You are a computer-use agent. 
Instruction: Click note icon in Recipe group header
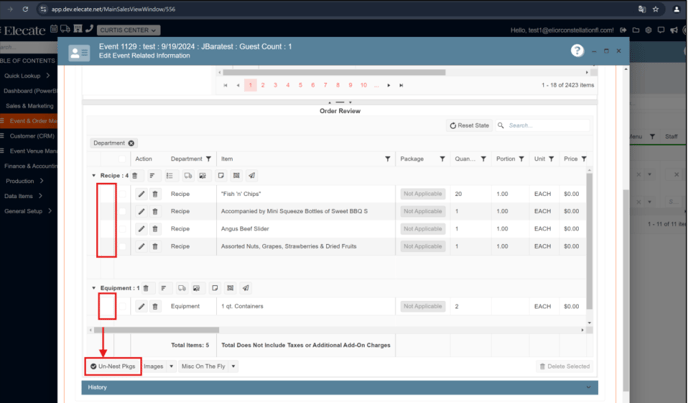click(221, 176)
